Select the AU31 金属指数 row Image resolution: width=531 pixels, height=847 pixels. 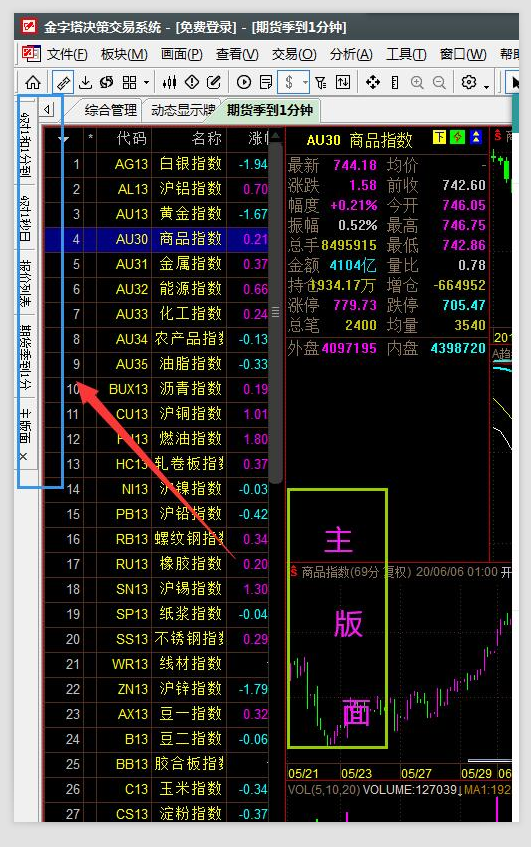coord(157,264)
